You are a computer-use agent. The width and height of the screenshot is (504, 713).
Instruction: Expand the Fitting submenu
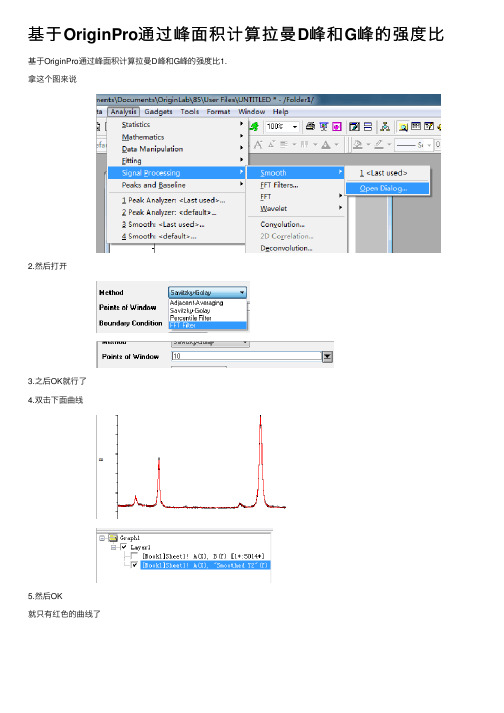176,161
